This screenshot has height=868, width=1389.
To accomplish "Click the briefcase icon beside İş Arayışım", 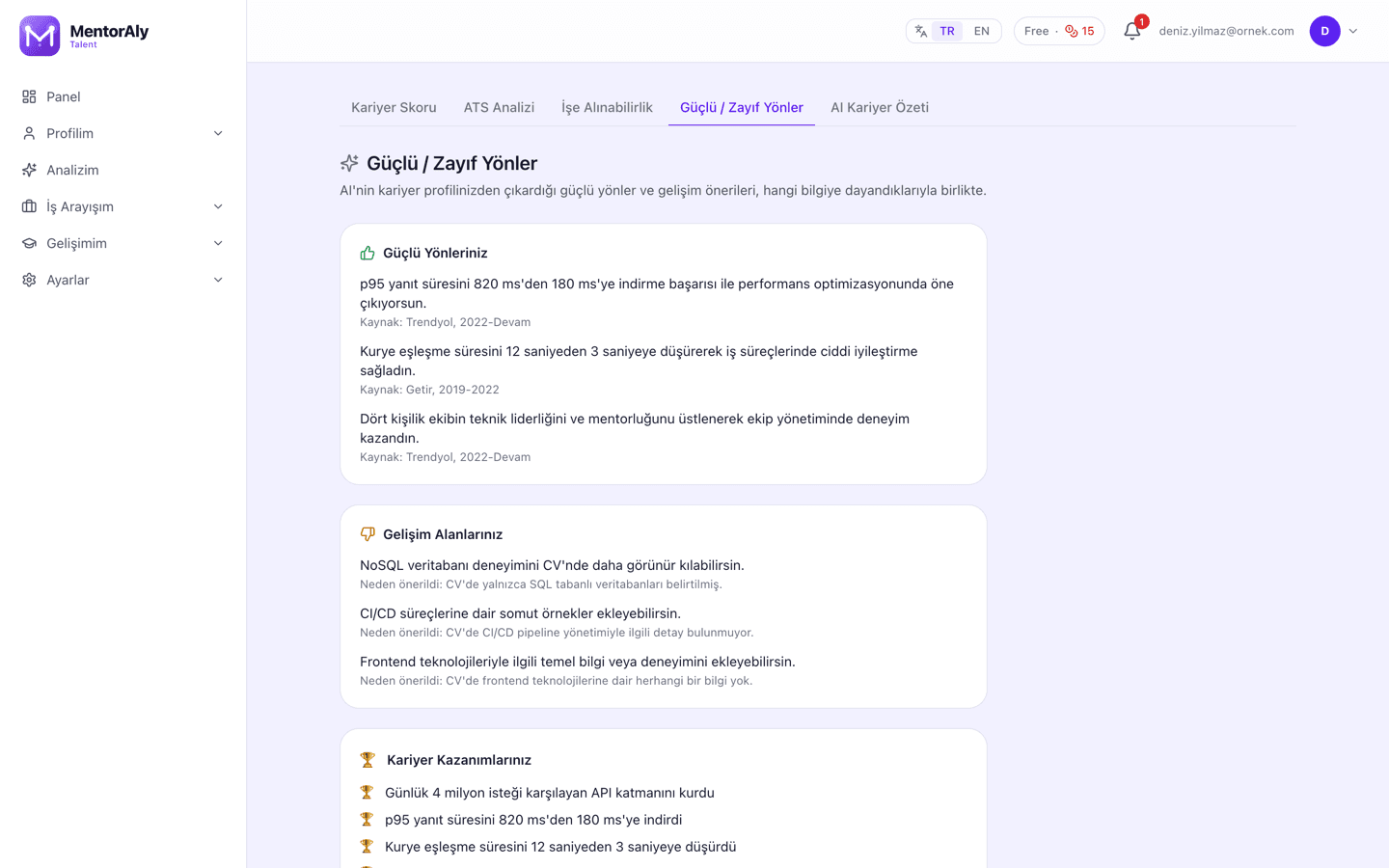I will tap(29, 206).
